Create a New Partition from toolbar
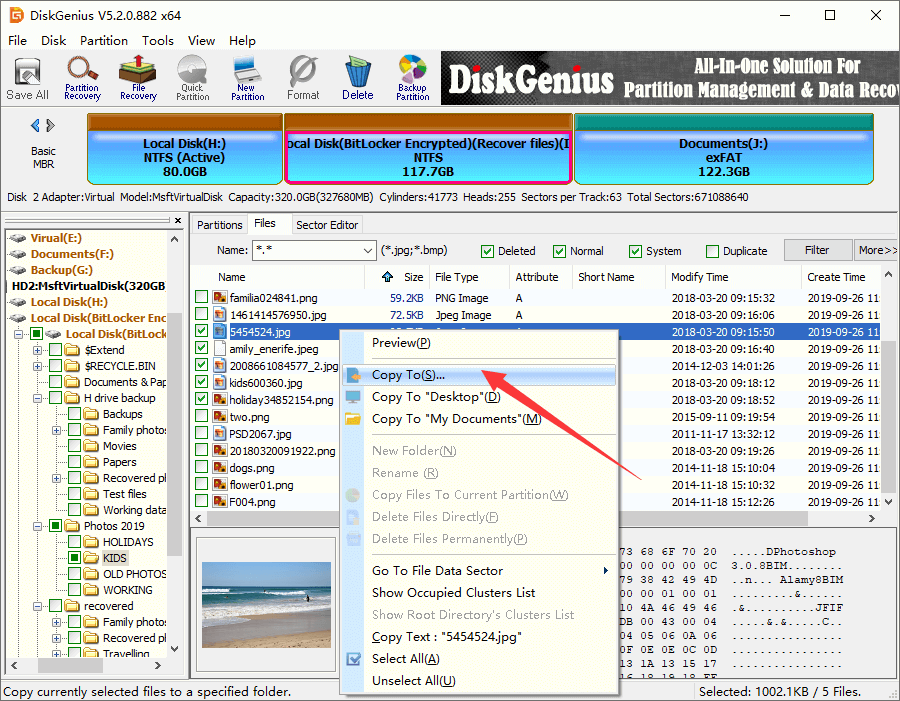The height and width of the screenshot is (701, 900). pyautogui.click(x=247, y=78)
